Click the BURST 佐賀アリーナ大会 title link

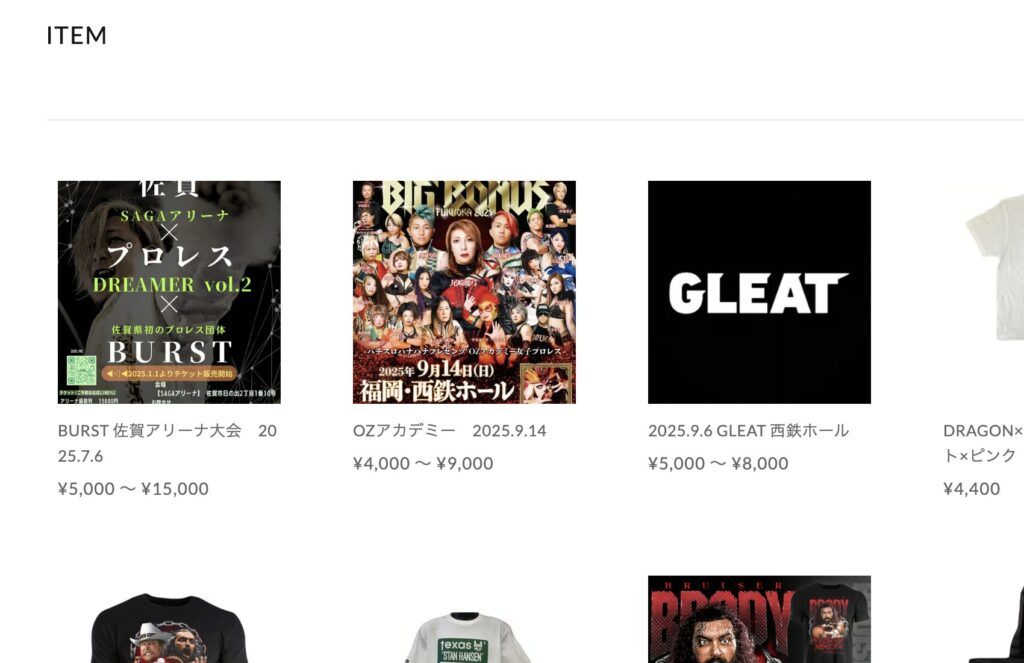tap(167, 443)
